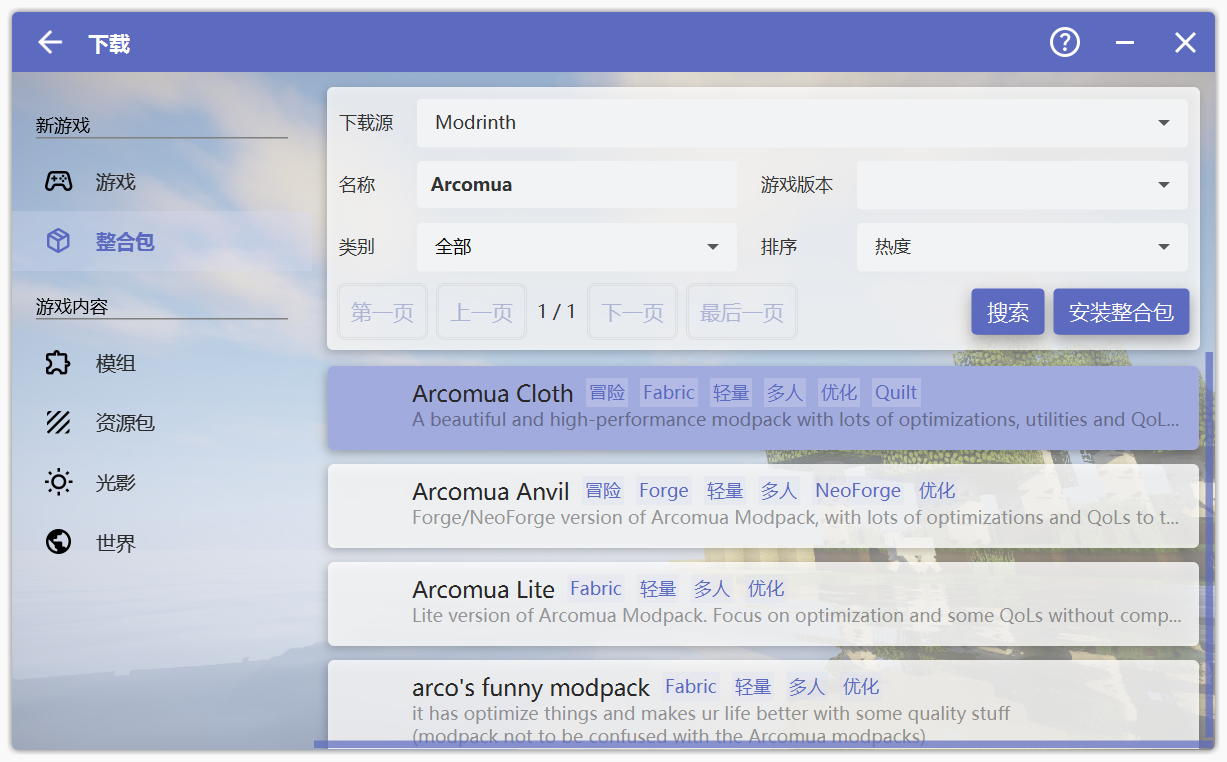Click the gamepad icon for 游戏
1227x762 pixels.
58,182
